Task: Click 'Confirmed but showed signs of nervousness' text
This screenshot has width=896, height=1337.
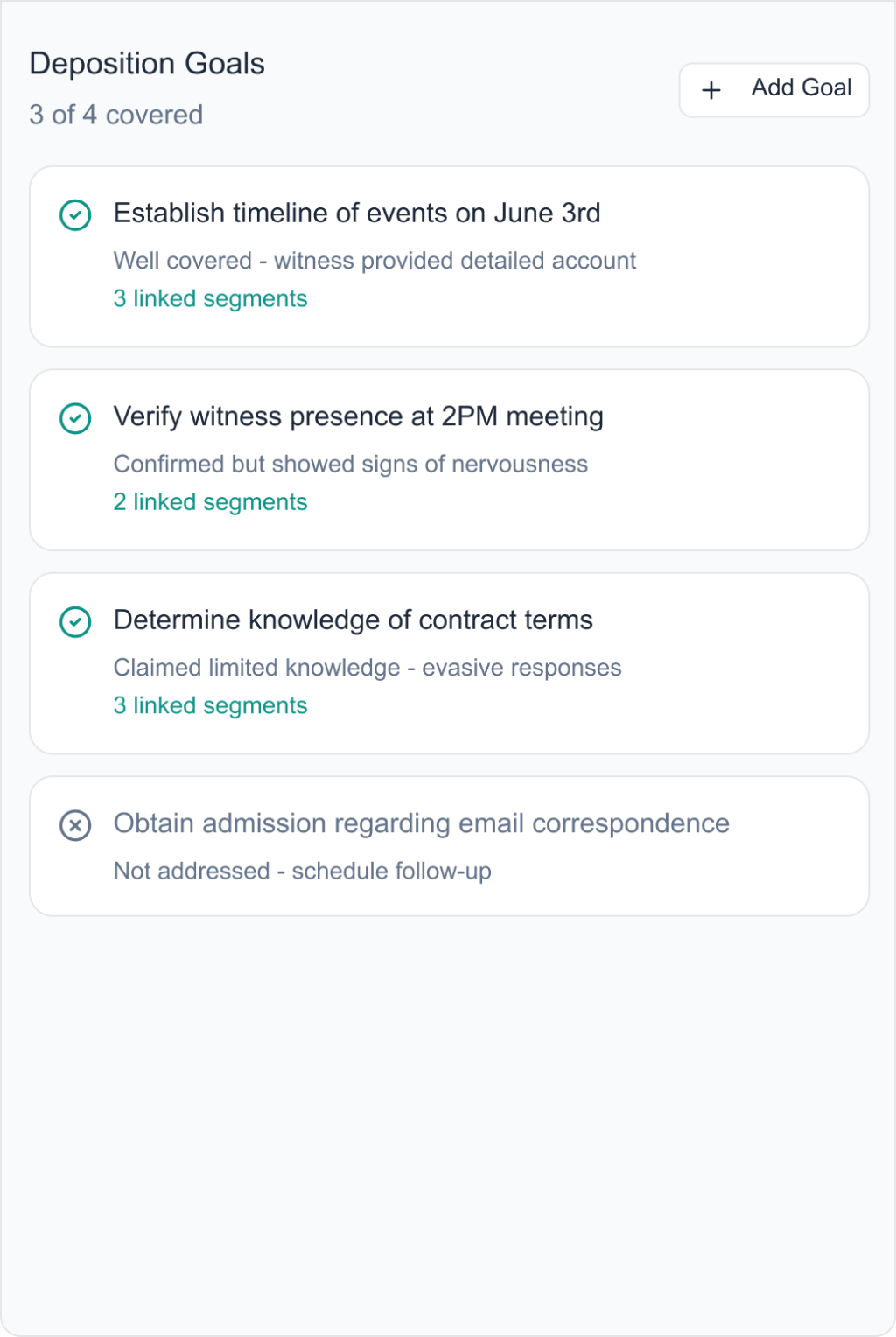Action: (350, 464)
